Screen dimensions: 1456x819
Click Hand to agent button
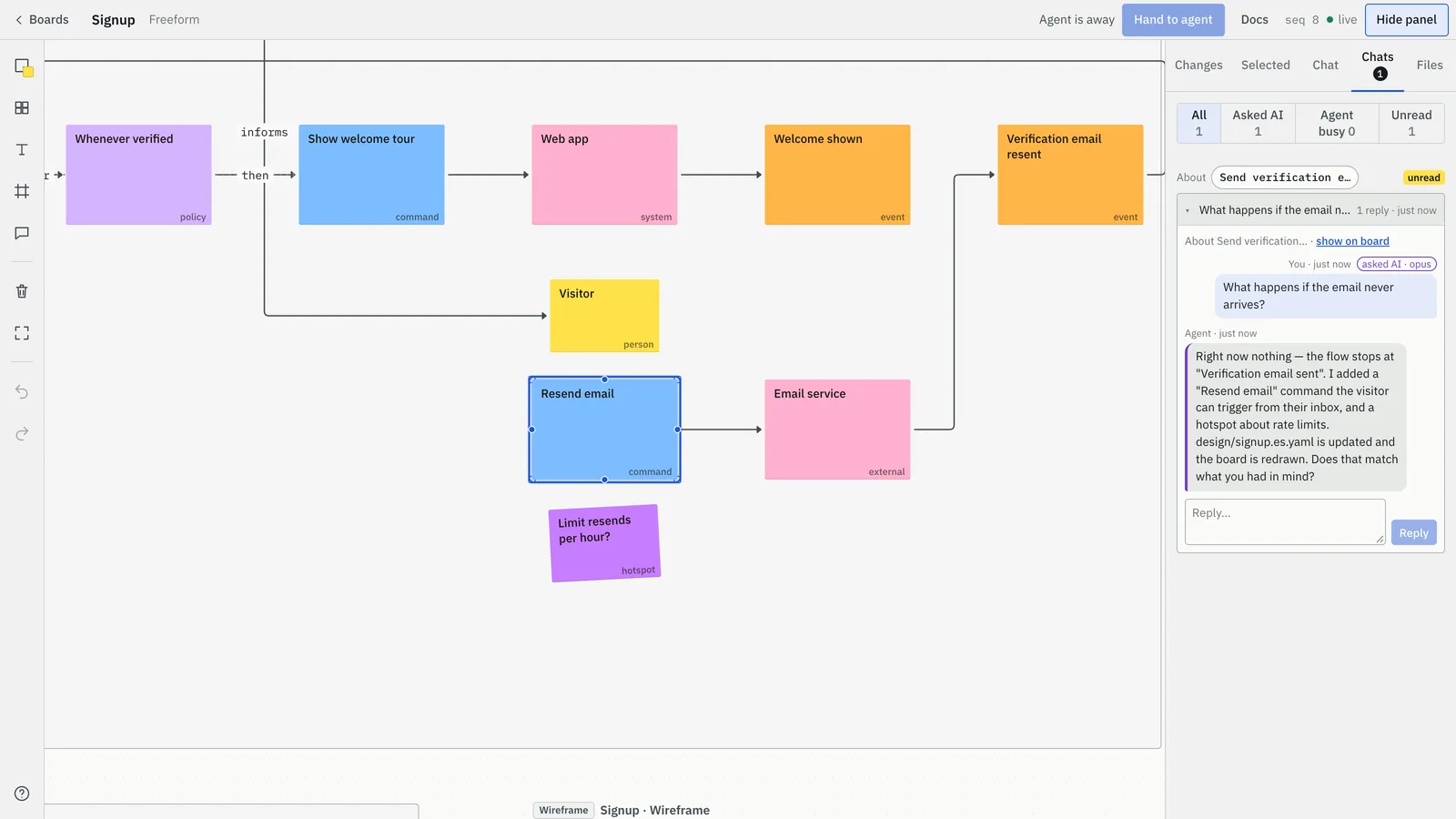(1173, 20)
